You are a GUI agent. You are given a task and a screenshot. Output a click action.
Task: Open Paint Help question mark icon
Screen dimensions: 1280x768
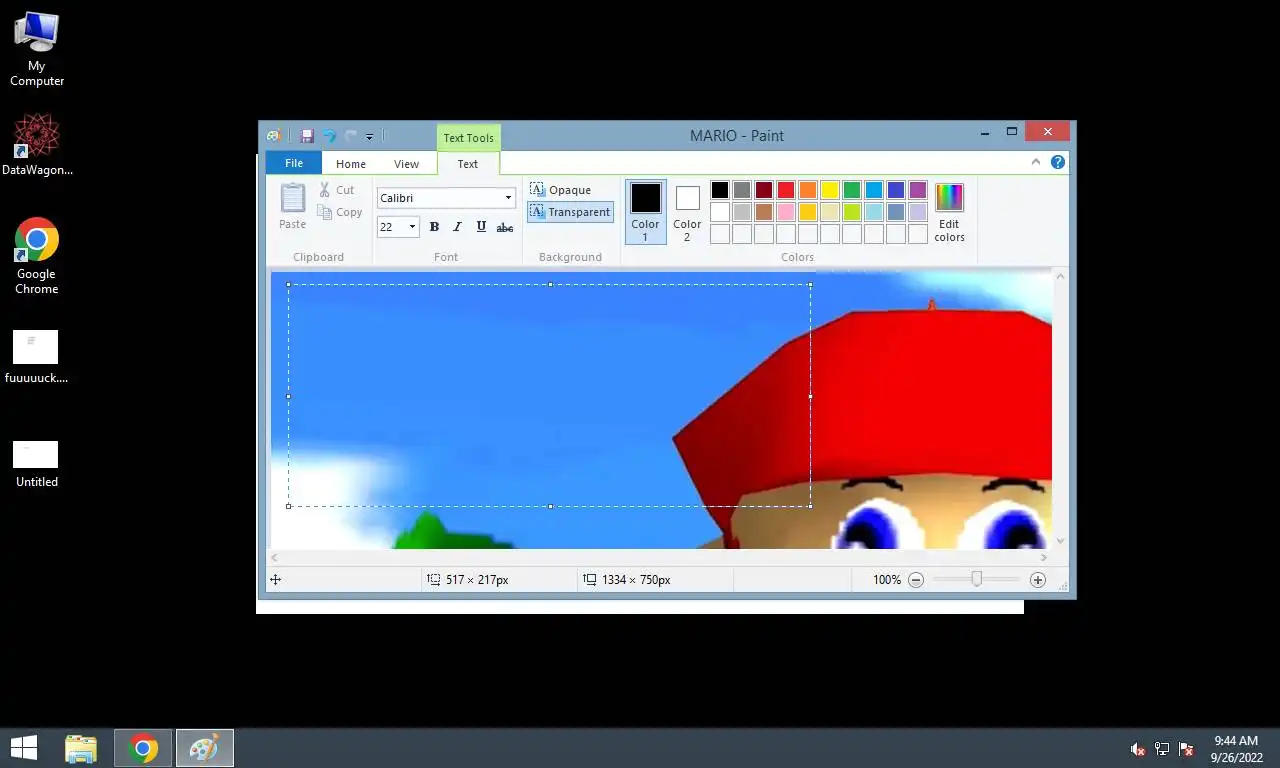[x=1058, y=162]
